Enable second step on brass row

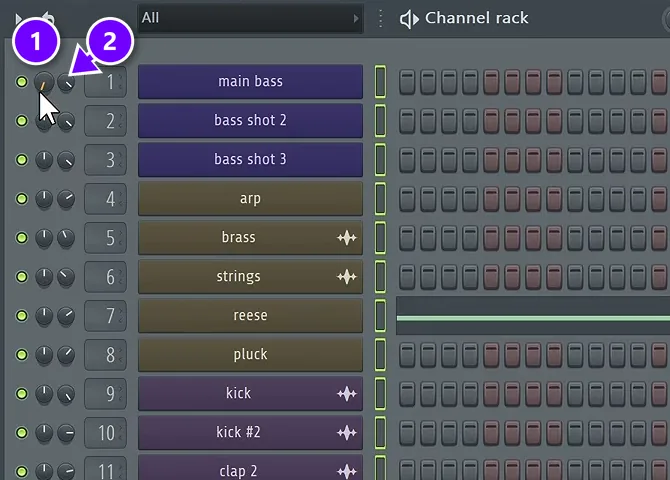(428, 238)
